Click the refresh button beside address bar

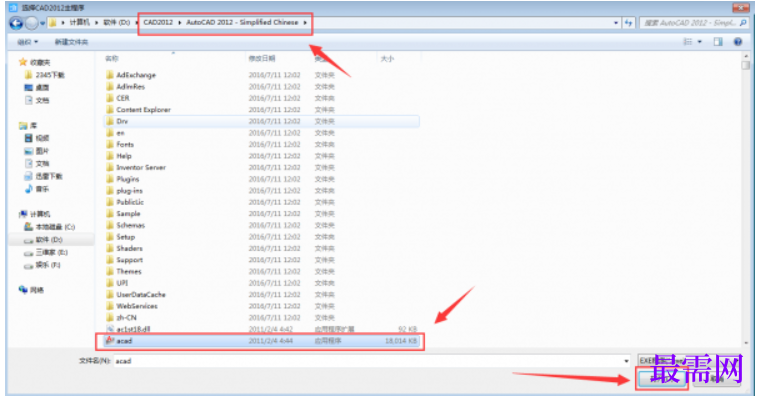tap(628, 22)
